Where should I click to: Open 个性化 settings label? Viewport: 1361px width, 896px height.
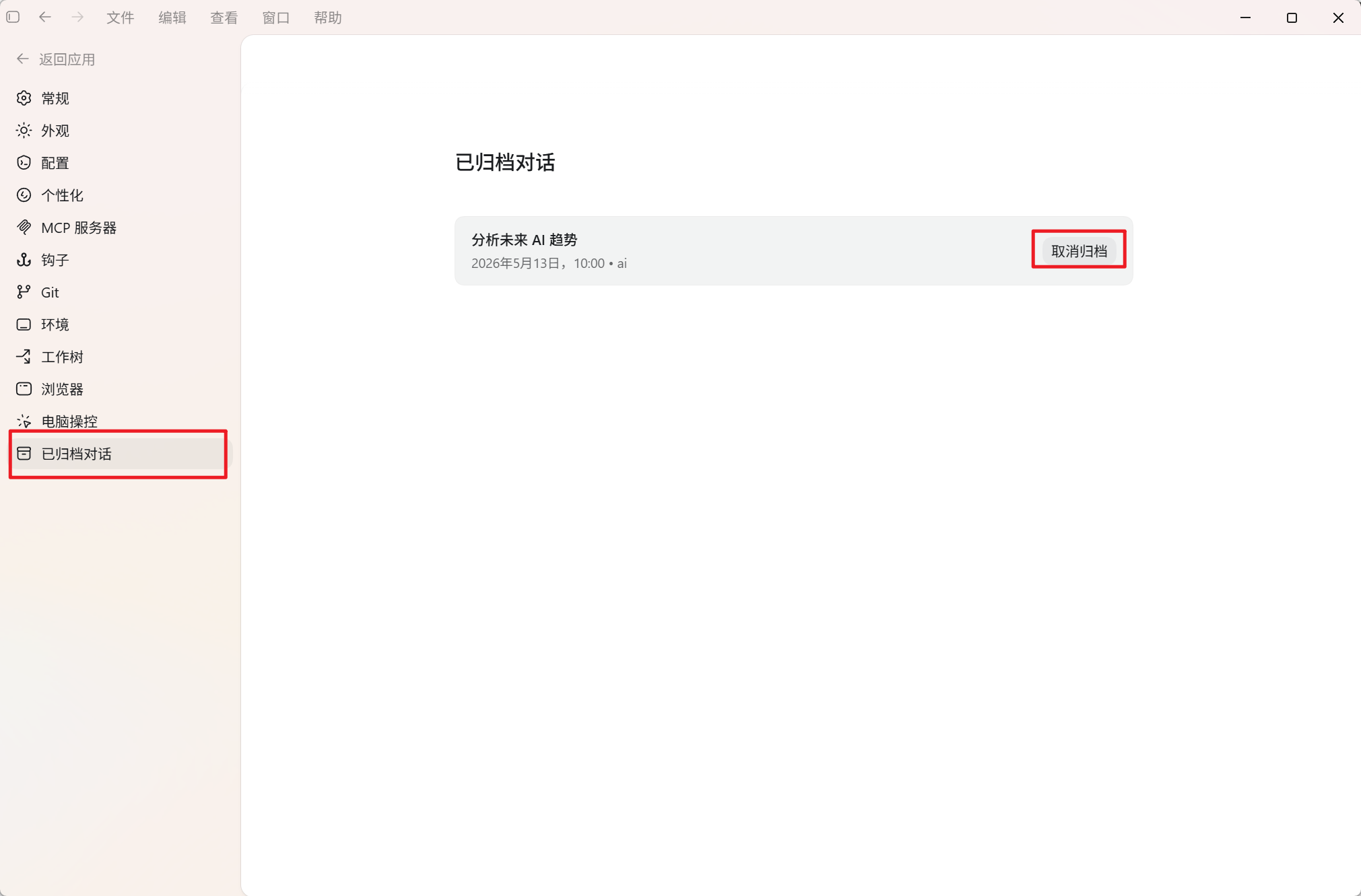[x=63, y=195]
